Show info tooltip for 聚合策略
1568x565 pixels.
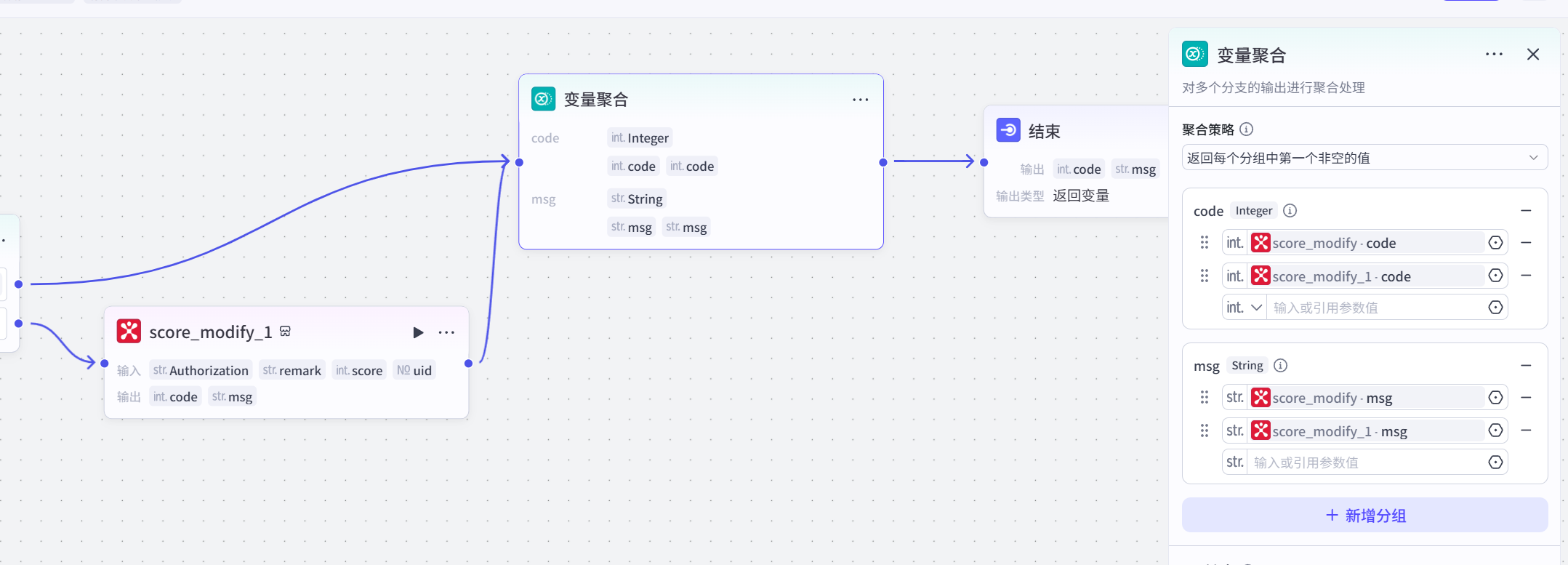pyautogui.click(x=1247, y=129)
